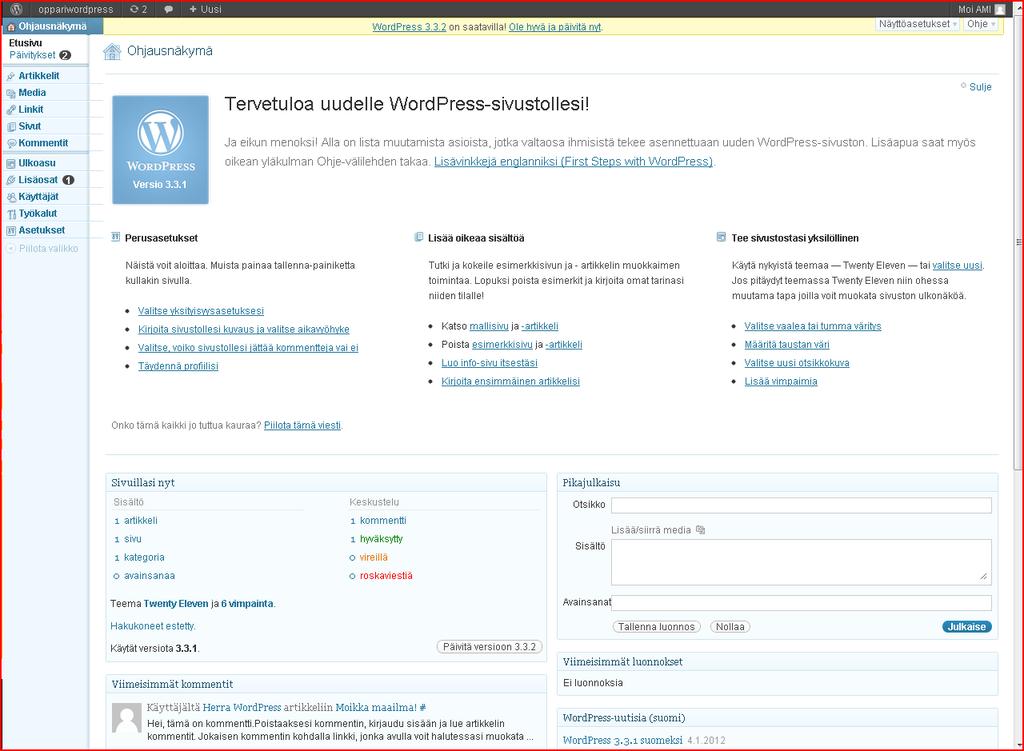
Task: Collapse the menu with Piilota valikko
Action: click(42, 249)
